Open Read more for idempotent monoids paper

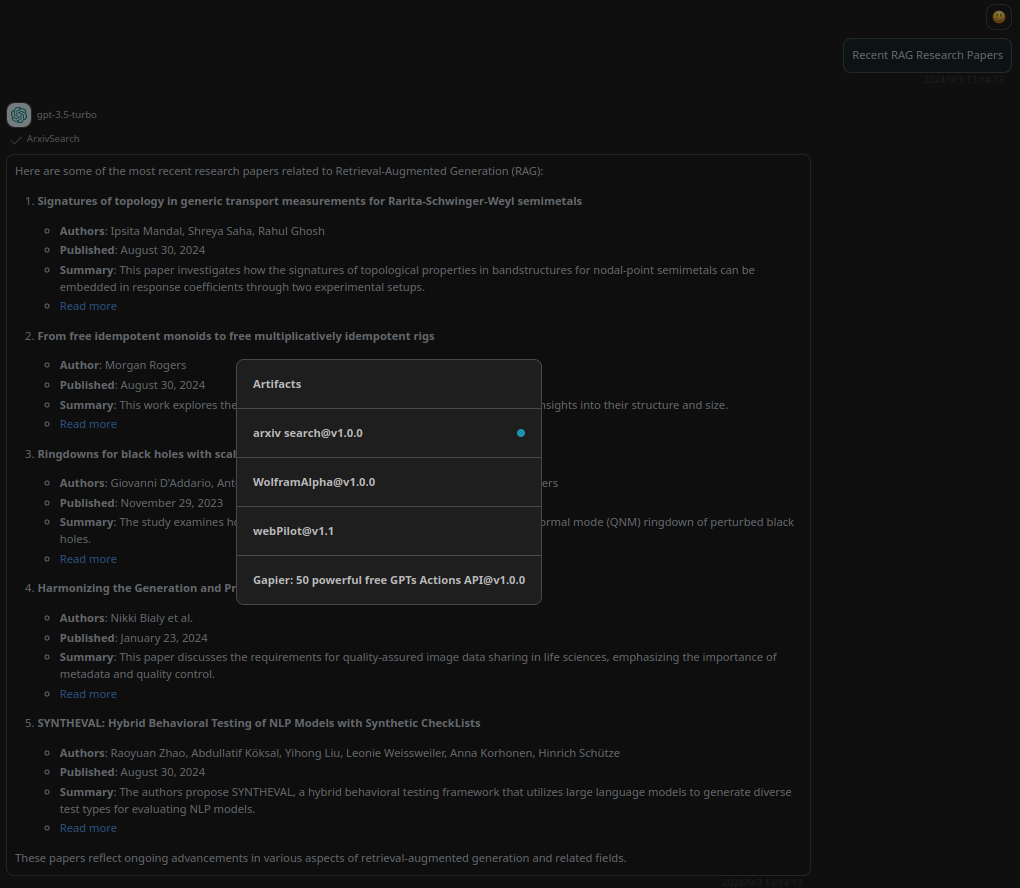(88, 424)
